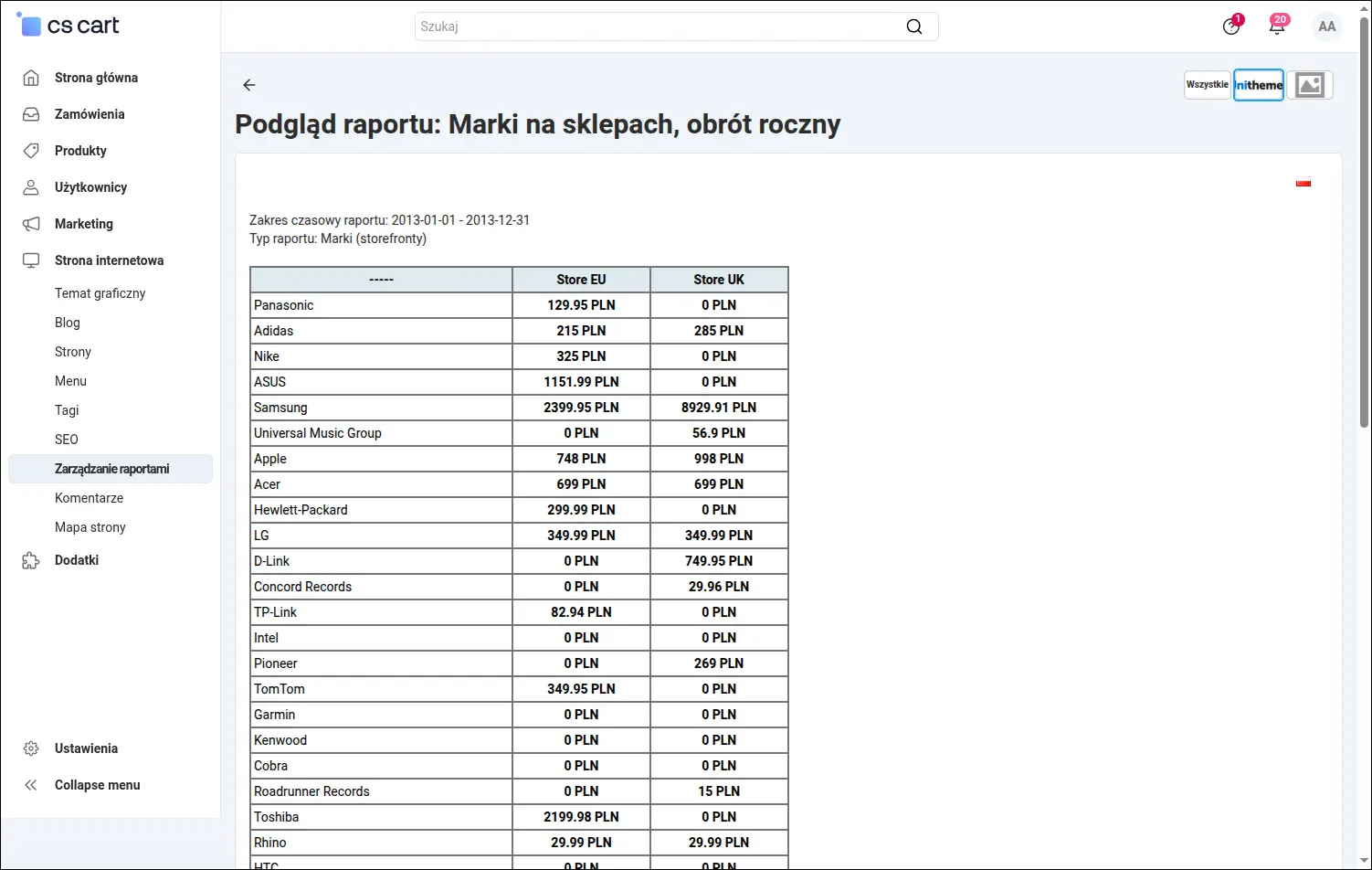1372x870 pixels.
Task: Click ASUS Store EU value 1151.99 PLN
Action: coord(582,382)
